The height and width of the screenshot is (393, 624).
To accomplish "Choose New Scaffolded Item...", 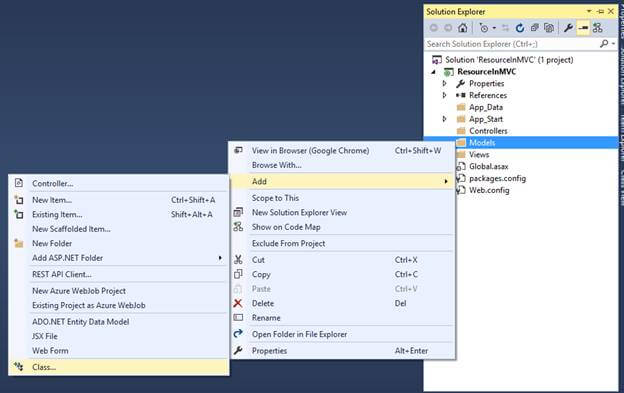I will click(x=119, y=229).
